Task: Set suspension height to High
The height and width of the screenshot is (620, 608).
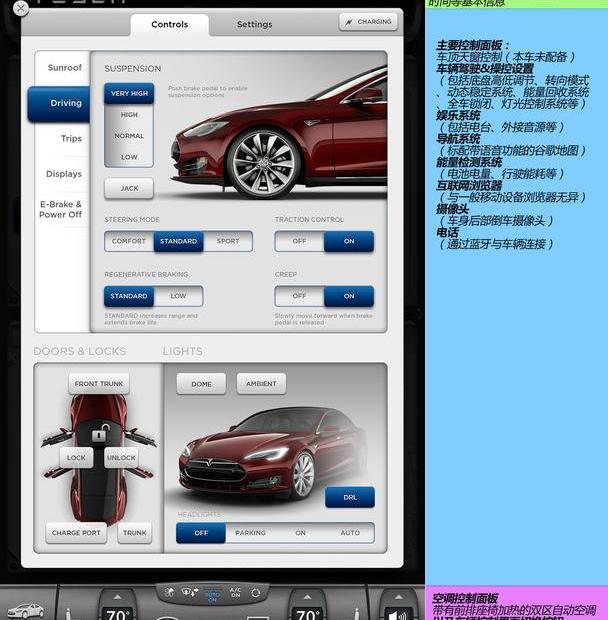Action: [x=129, y=115]
